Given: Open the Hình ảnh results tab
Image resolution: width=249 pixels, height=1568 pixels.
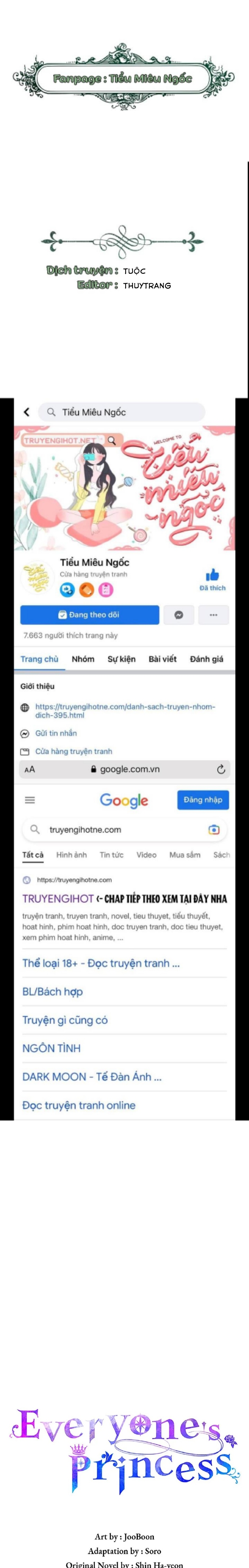Looking at the screenshot, I should coord(71,854).
